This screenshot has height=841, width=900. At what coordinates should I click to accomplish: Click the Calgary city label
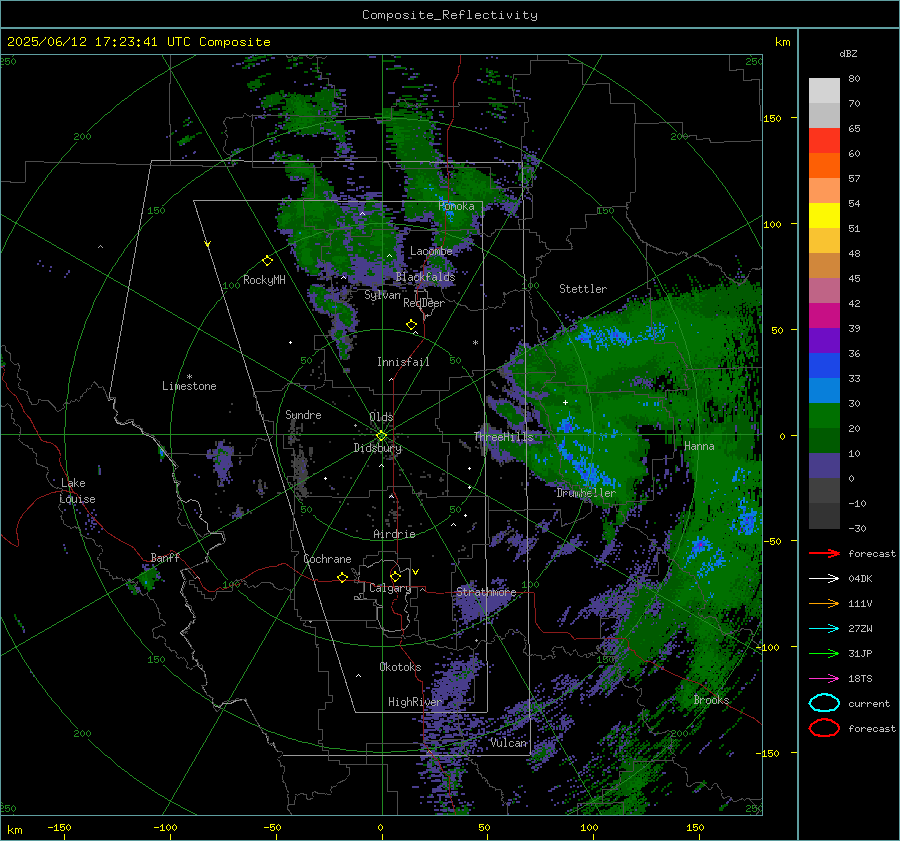point(390,588)
